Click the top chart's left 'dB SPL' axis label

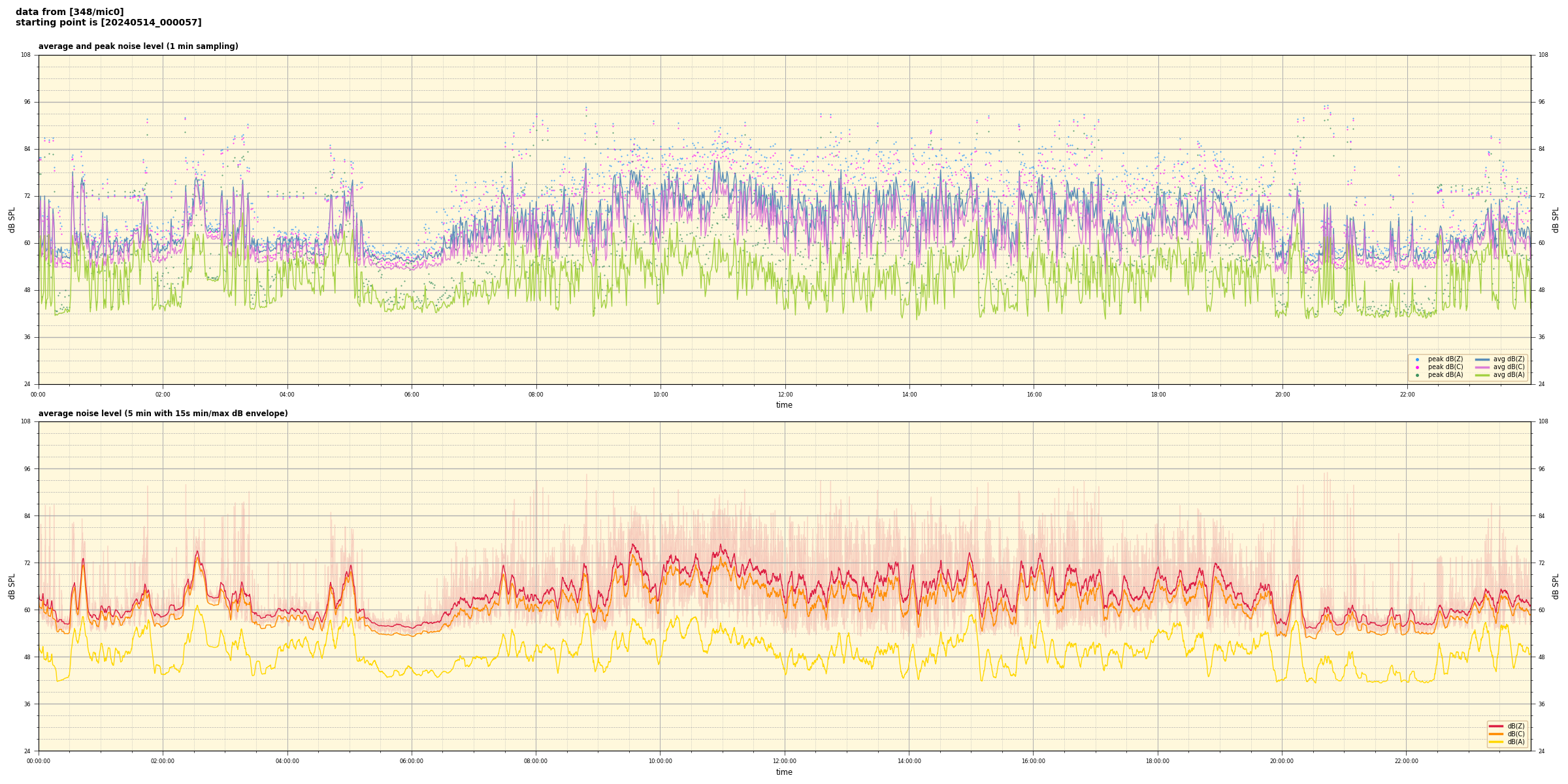click(x=12, y=220)
